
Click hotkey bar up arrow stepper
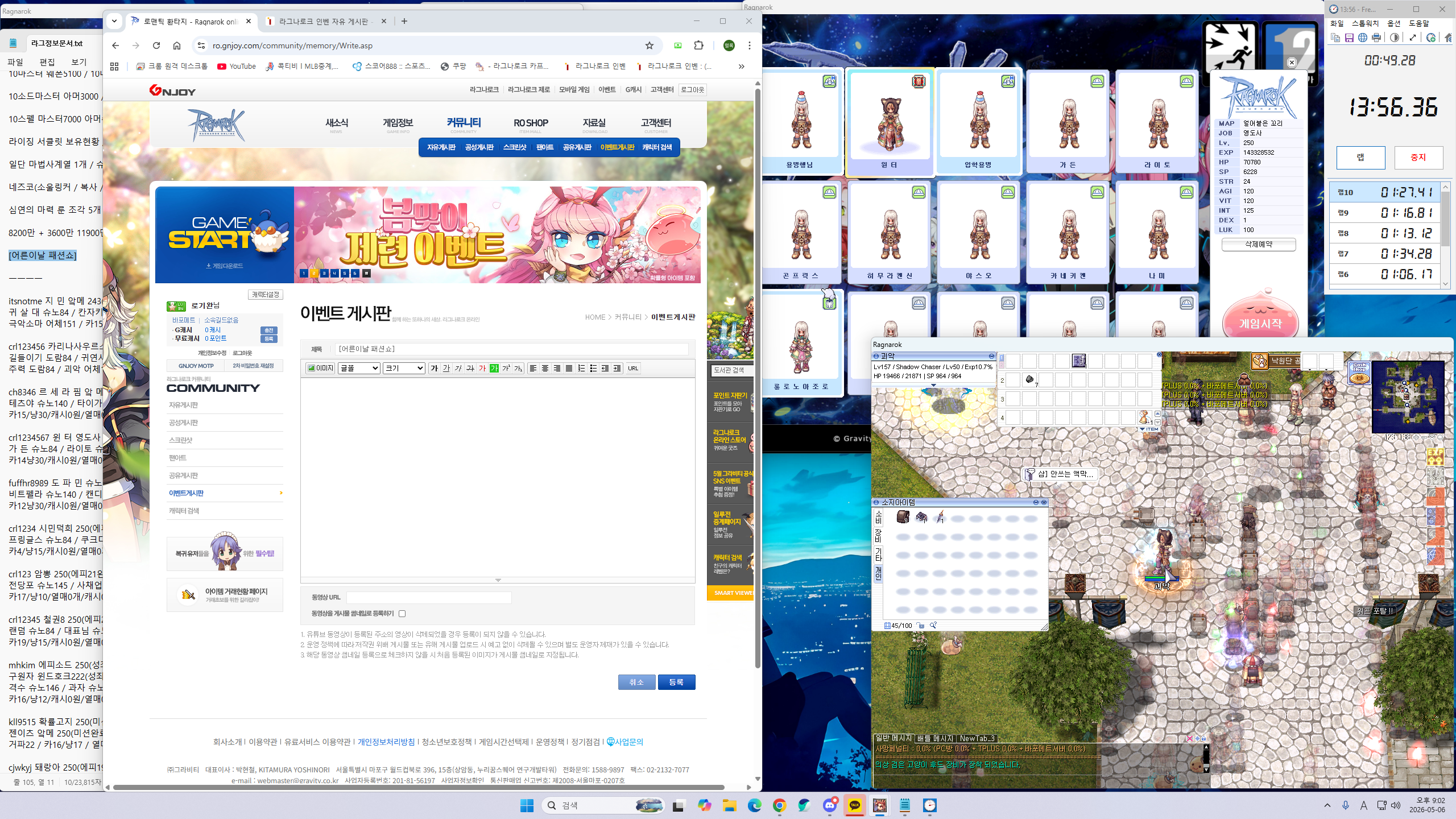click(1157, 413)
